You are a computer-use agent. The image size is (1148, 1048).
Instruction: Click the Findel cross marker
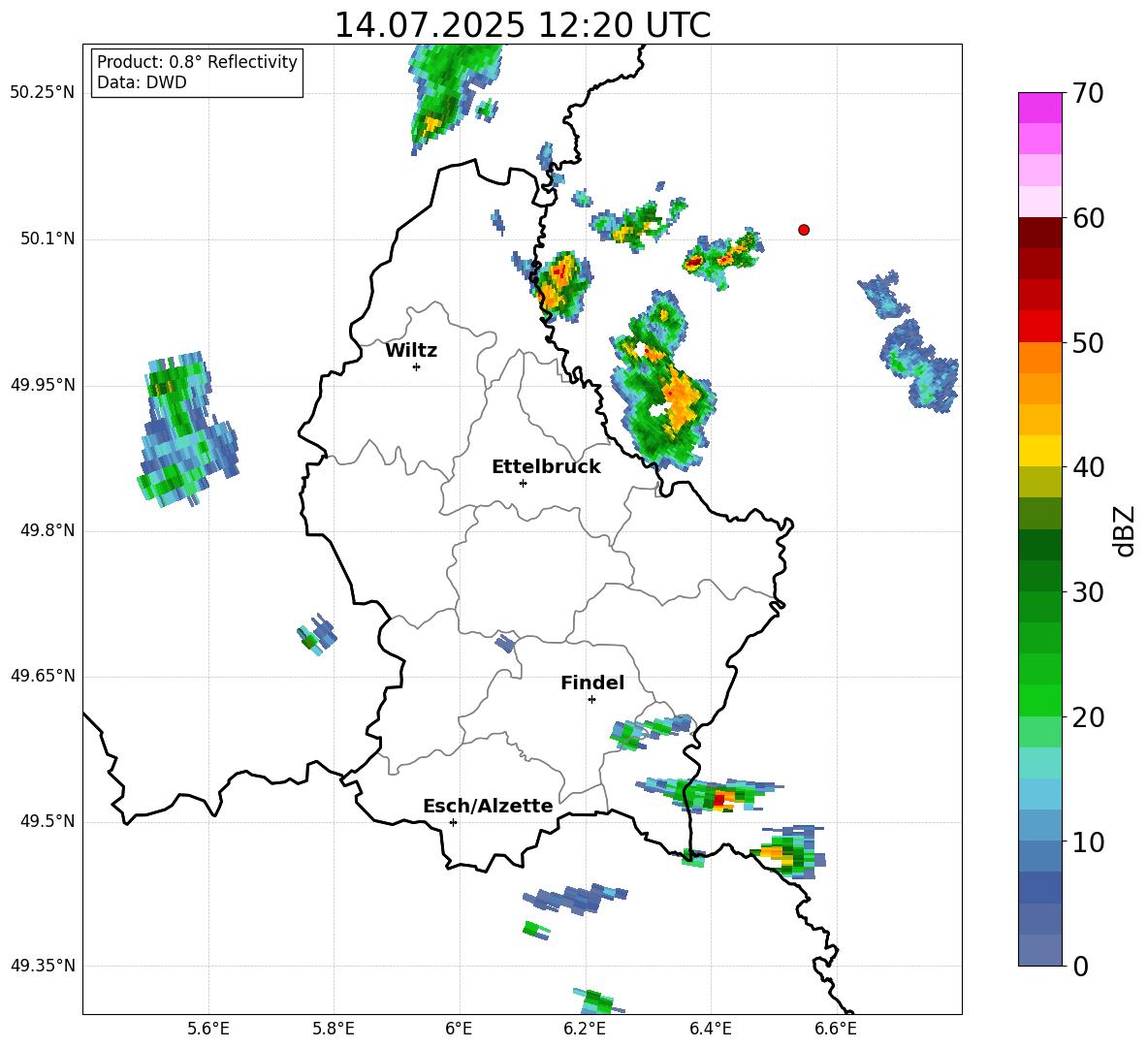point(591,700)
